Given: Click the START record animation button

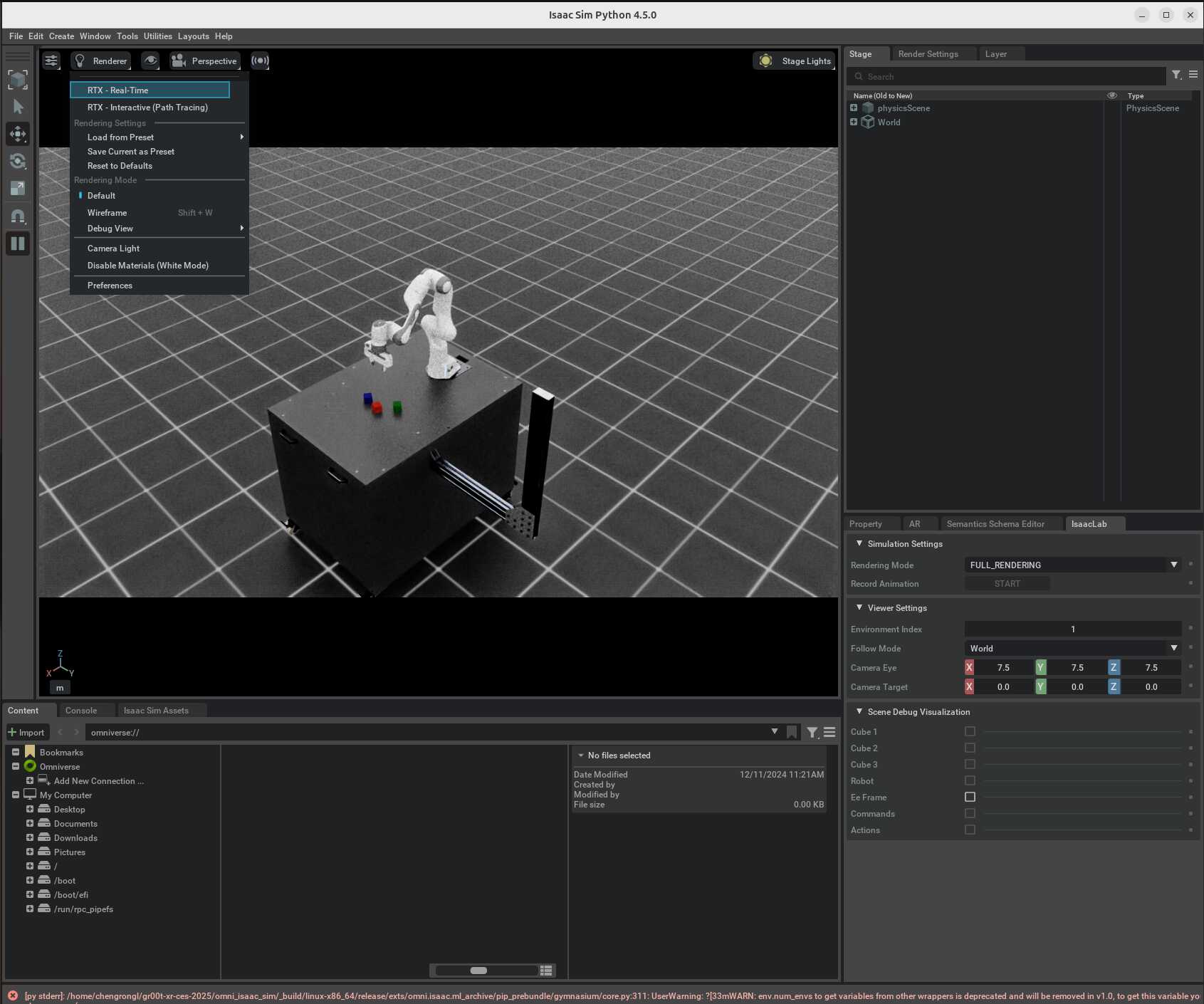Looking at the screenshot, I should click(1007, 583).
